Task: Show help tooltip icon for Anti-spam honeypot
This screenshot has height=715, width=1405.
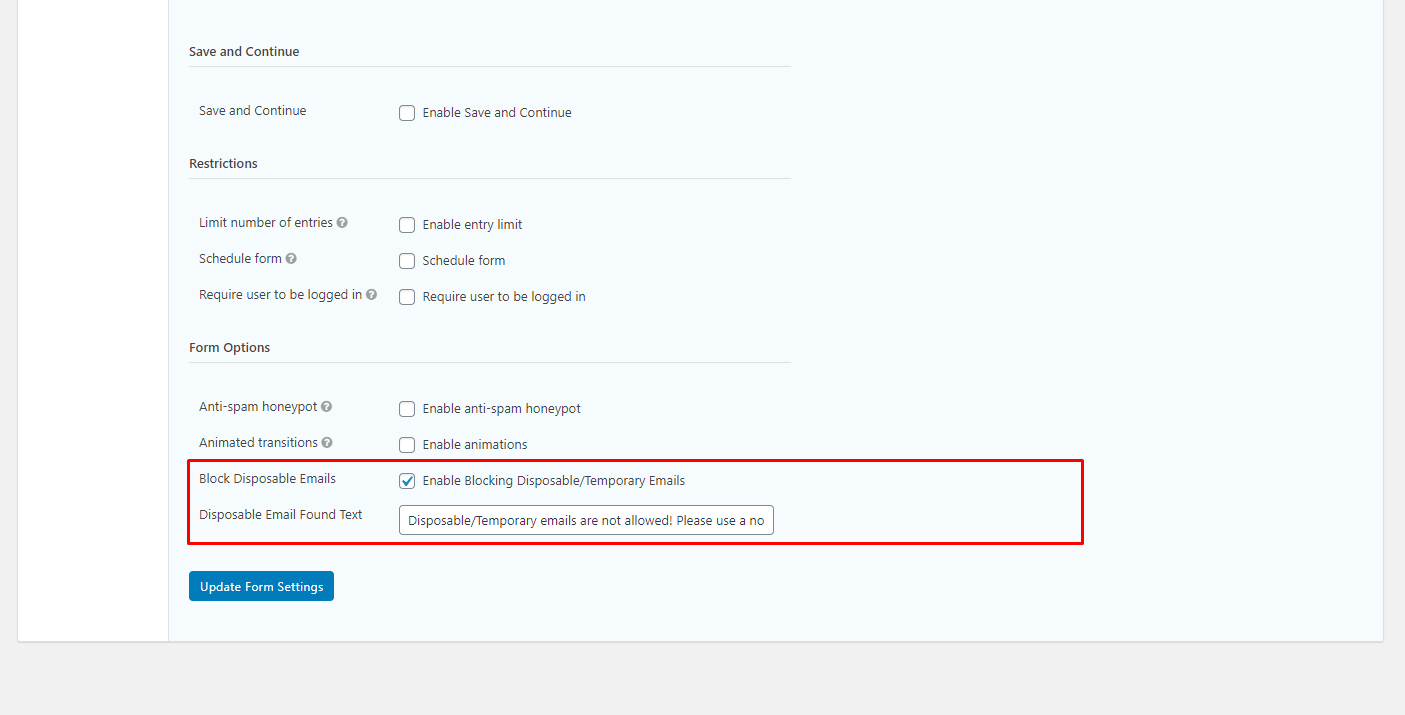Action: point(326,407)
